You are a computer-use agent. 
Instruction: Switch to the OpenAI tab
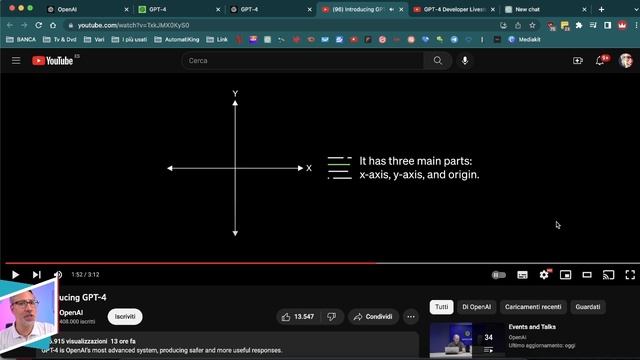click(87, 9)
